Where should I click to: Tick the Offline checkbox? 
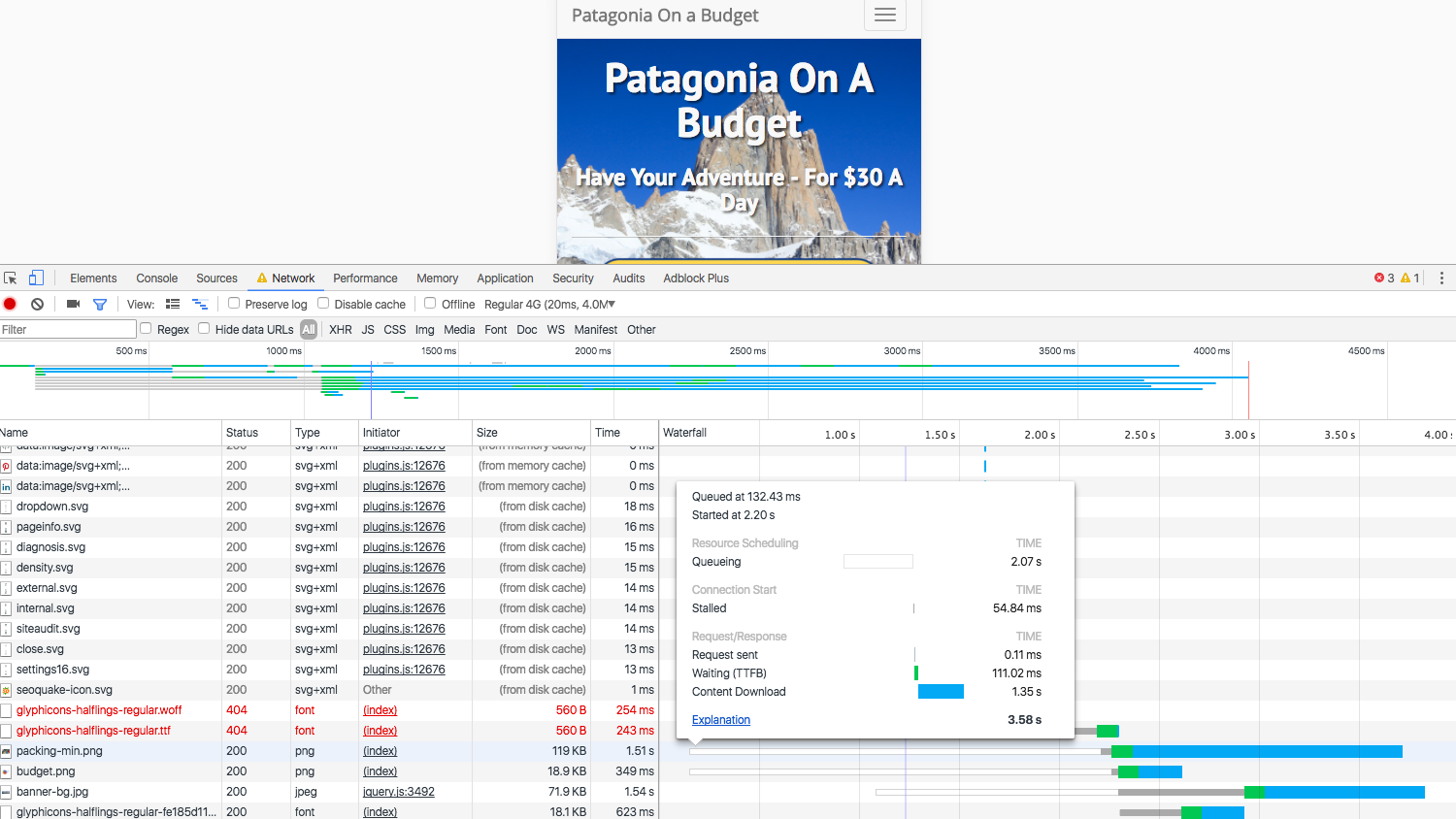[x=430, y=303]
